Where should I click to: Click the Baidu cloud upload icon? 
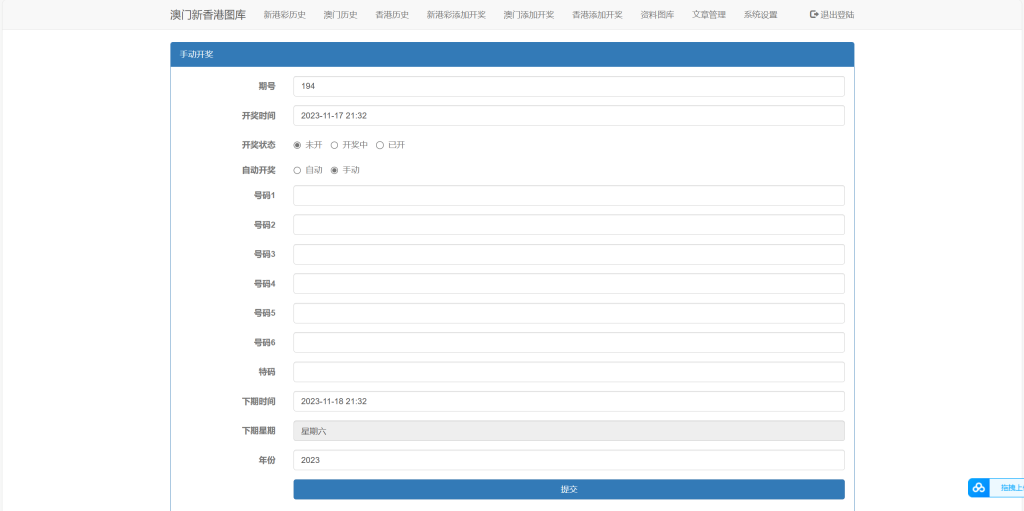(x=979, y=487)
